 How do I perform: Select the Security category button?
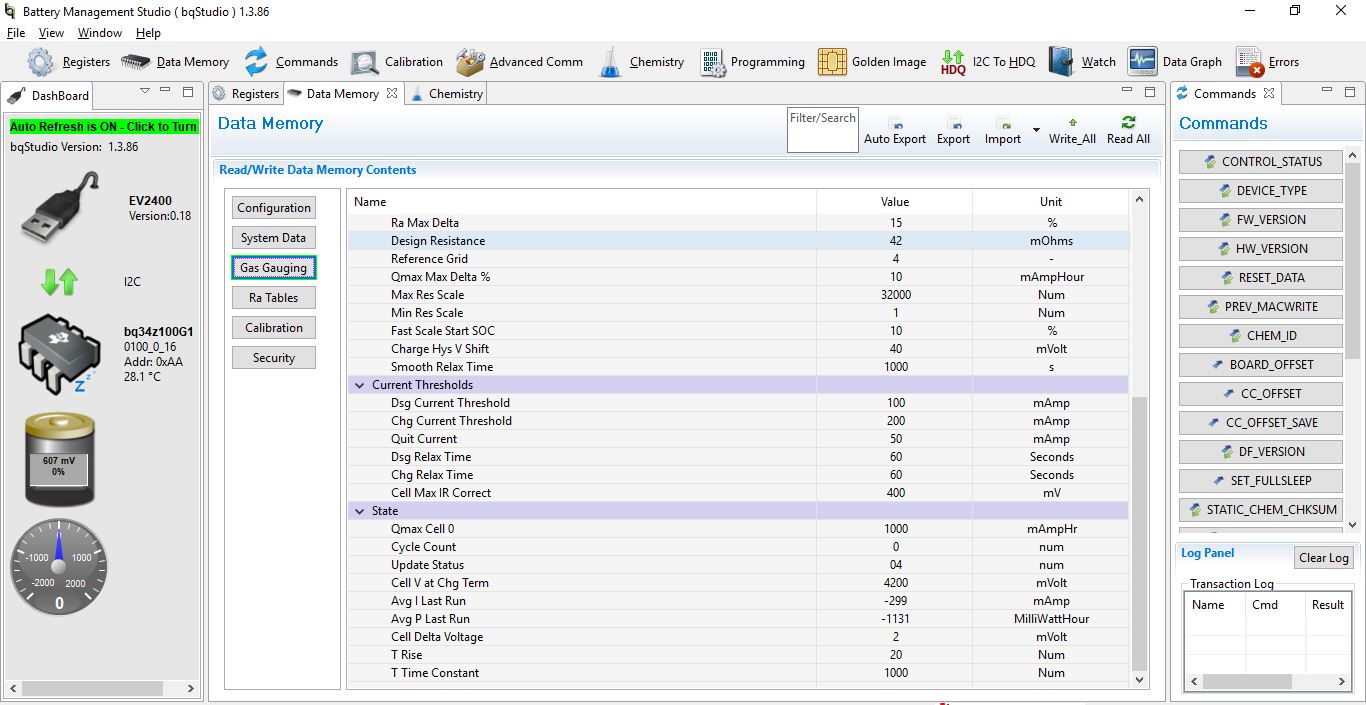pos(274,358)
